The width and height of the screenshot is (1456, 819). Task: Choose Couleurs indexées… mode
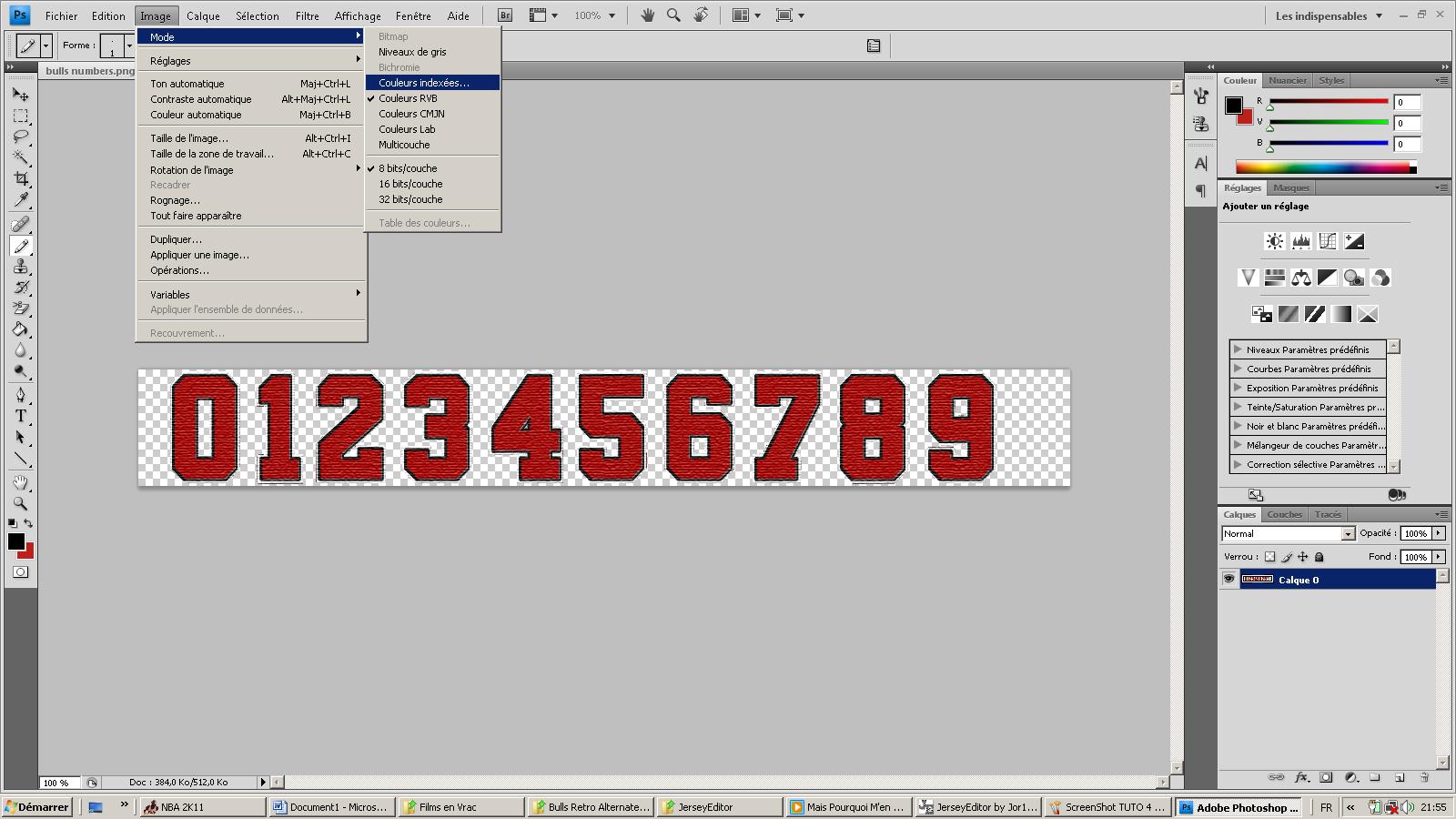pyautogui.click(x=432, y=83)
